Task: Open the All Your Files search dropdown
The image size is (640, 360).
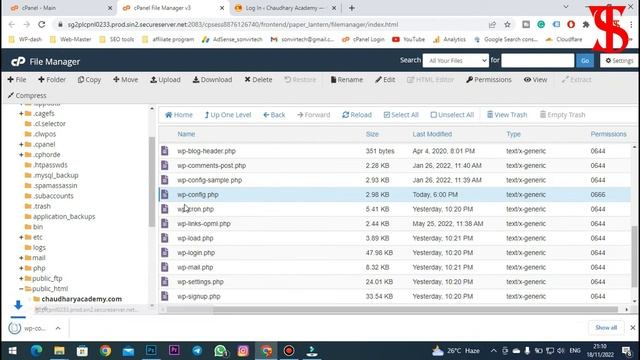Action: 456,60
